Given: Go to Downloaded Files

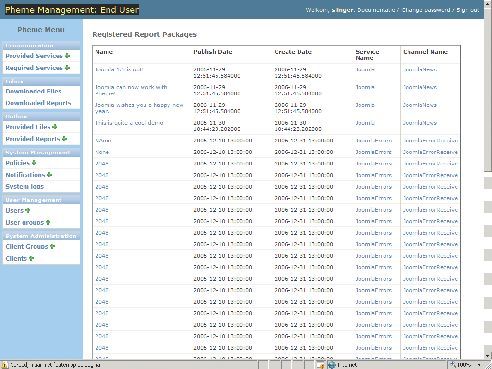Looking at the screenshot, I should (x=33, y=91).
